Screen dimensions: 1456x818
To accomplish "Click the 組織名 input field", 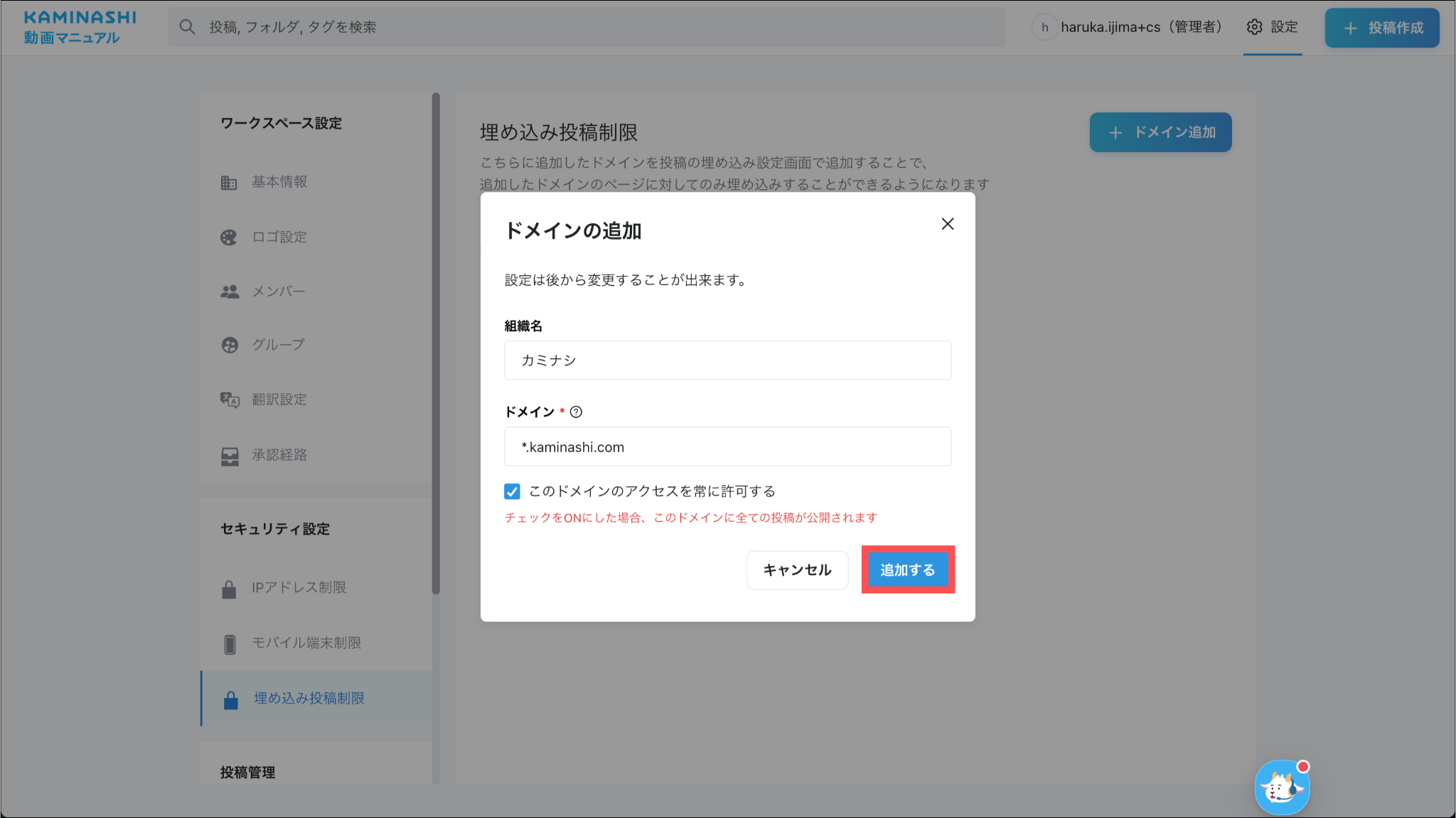I will coord(727,360).
